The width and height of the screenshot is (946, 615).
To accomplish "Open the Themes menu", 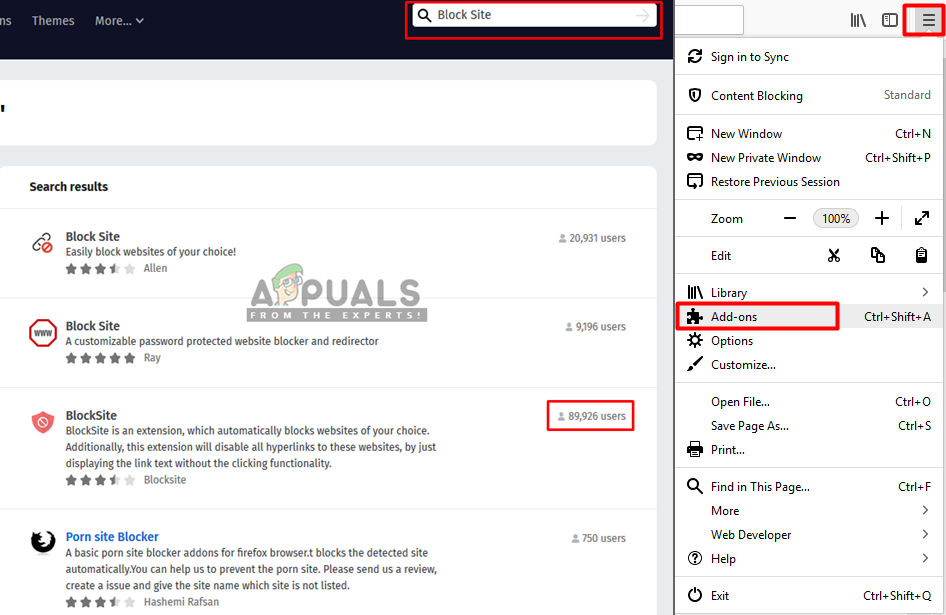I will coord(52,20).
